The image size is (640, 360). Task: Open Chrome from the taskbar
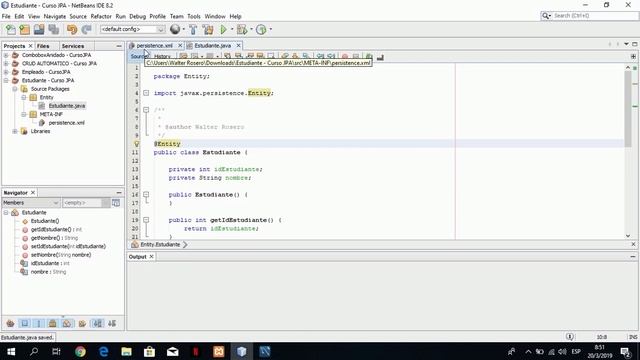[x=80, y=351]
